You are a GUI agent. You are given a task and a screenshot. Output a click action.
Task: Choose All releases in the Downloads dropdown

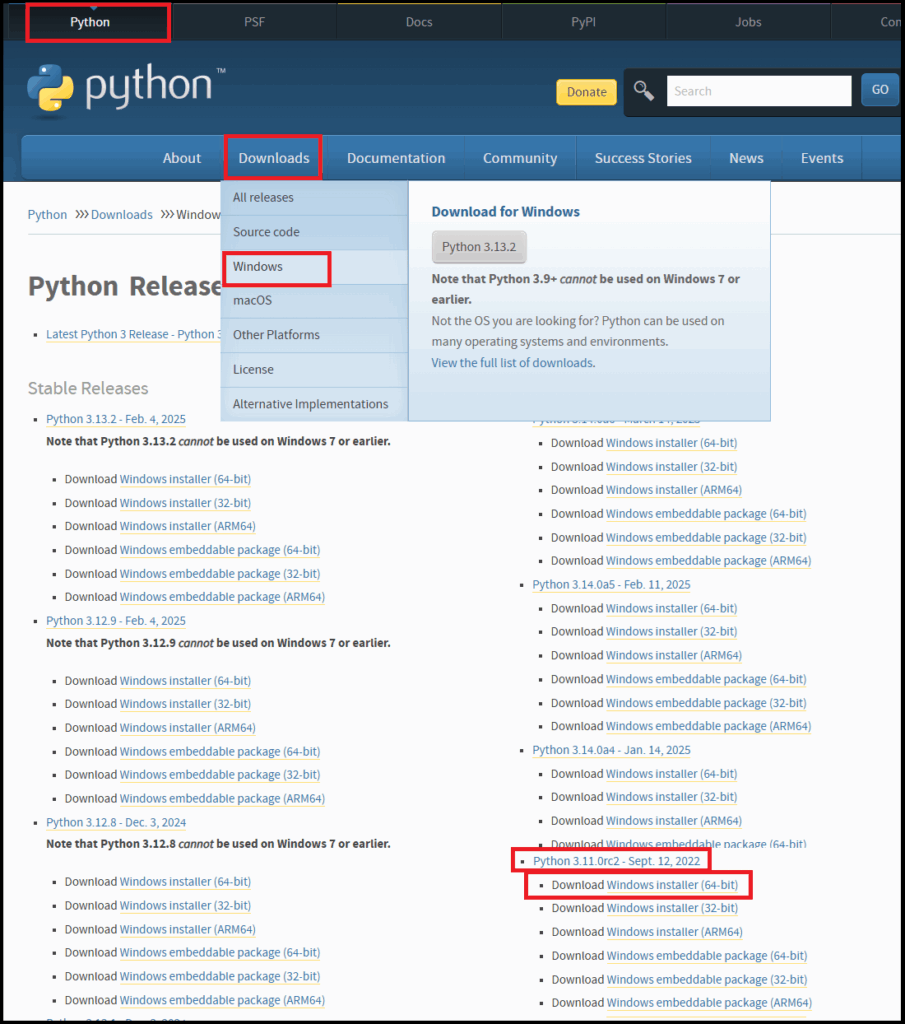(314, 198)
